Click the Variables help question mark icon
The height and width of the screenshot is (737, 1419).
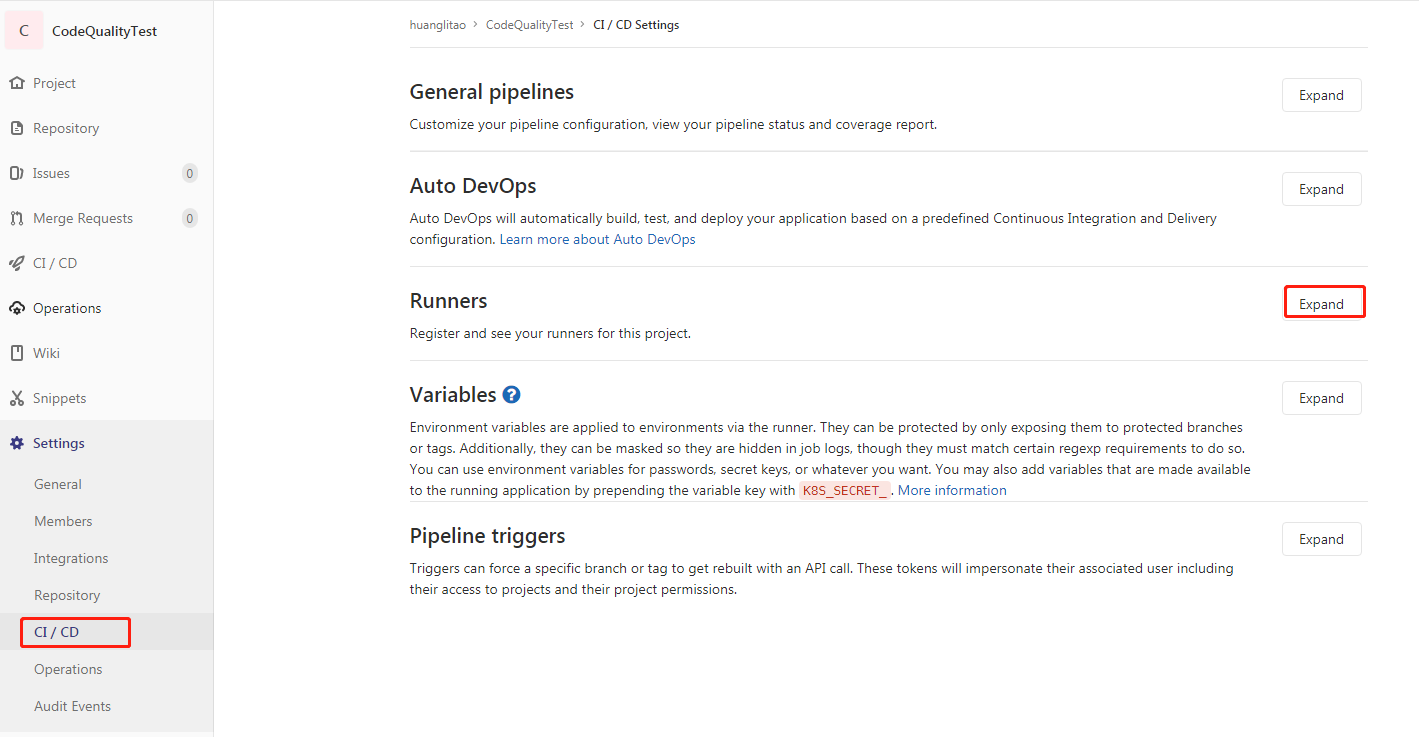coord(511,394)
